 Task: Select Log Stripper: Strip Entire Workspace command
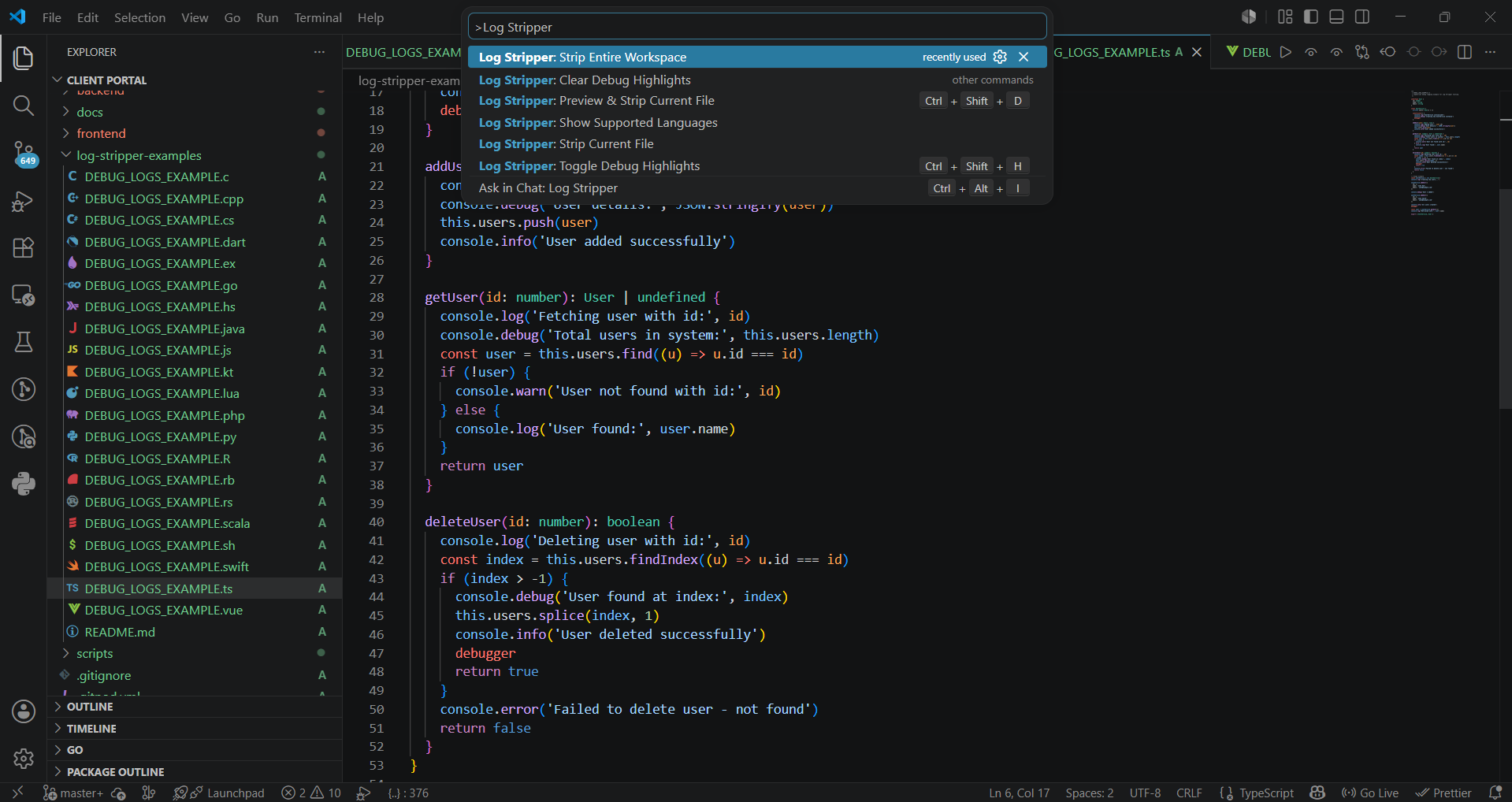point(757,57)
